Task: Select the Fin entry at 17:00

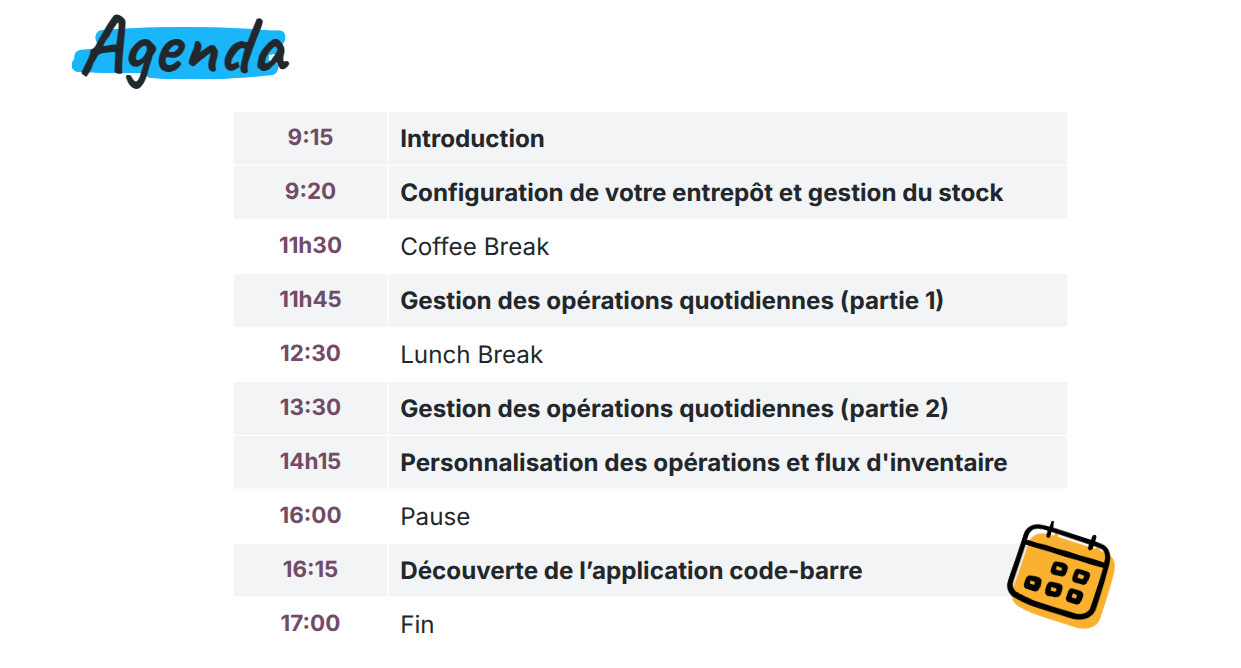Action: coord(417,625)
